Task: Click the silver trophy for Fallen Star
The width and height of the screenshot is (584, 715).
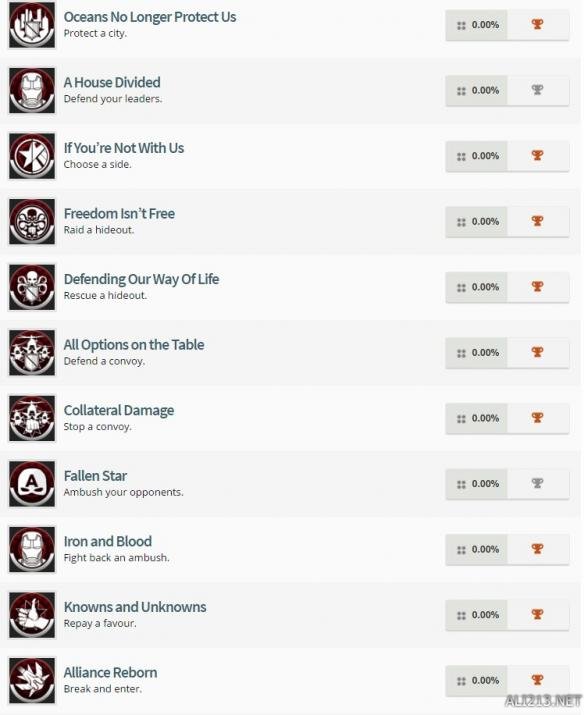Action: click(x=537, y=483)
